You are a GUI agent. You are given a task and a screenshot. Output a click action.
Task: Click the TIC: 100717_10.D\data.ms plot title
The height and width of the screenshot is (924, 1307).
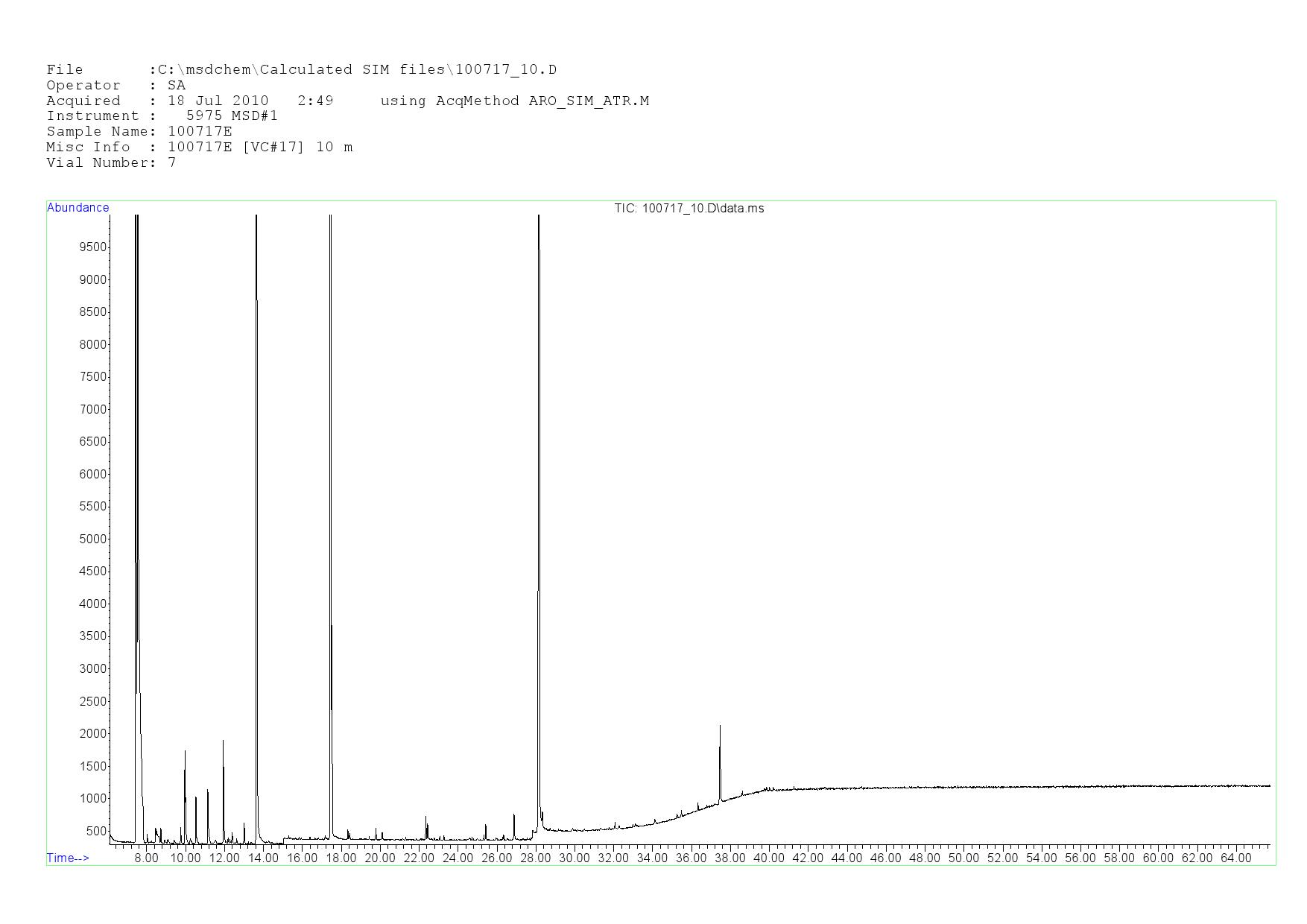click(x=689, y=209)
